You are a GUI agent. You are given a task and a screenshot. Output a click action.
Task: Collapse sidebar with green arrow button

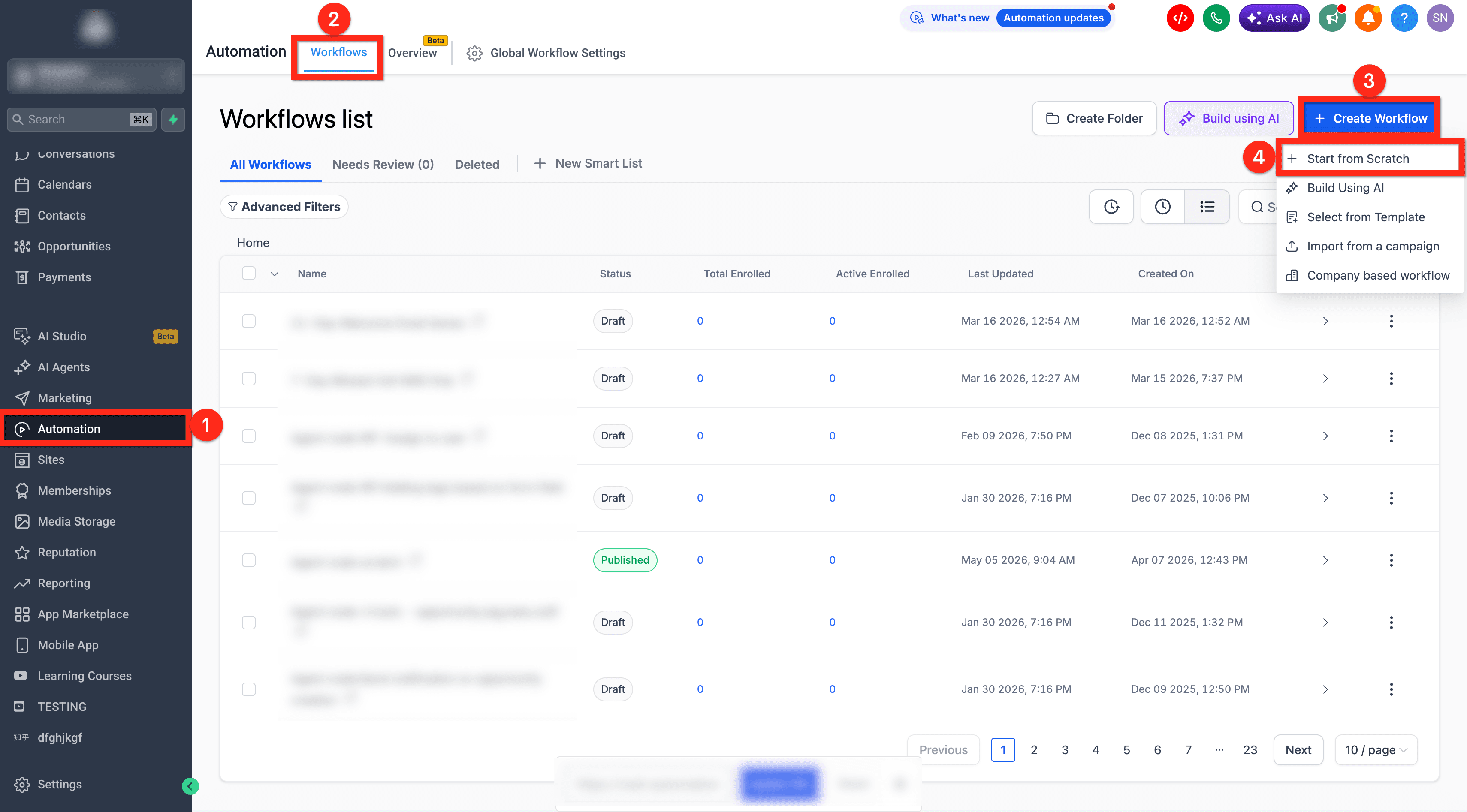coord(190,786)
